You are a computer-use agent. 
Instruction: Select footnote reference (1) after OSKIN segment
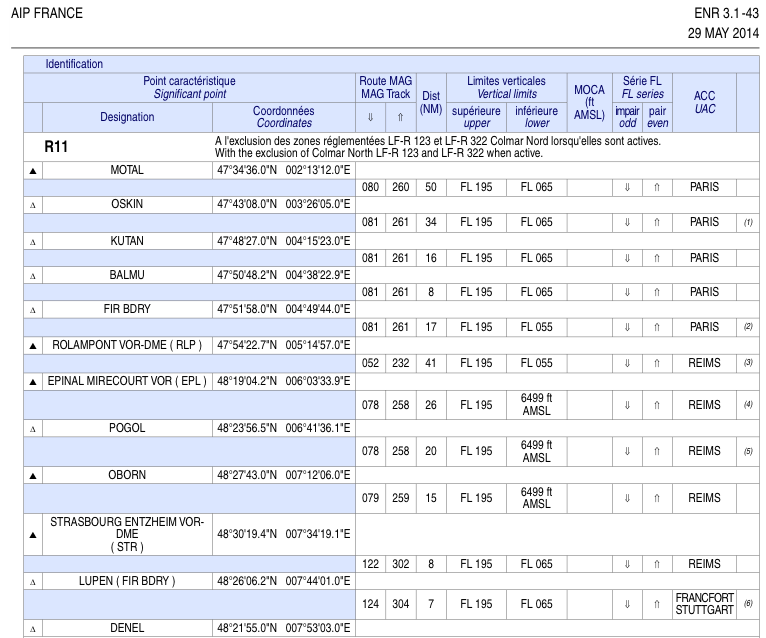point(748,222)
